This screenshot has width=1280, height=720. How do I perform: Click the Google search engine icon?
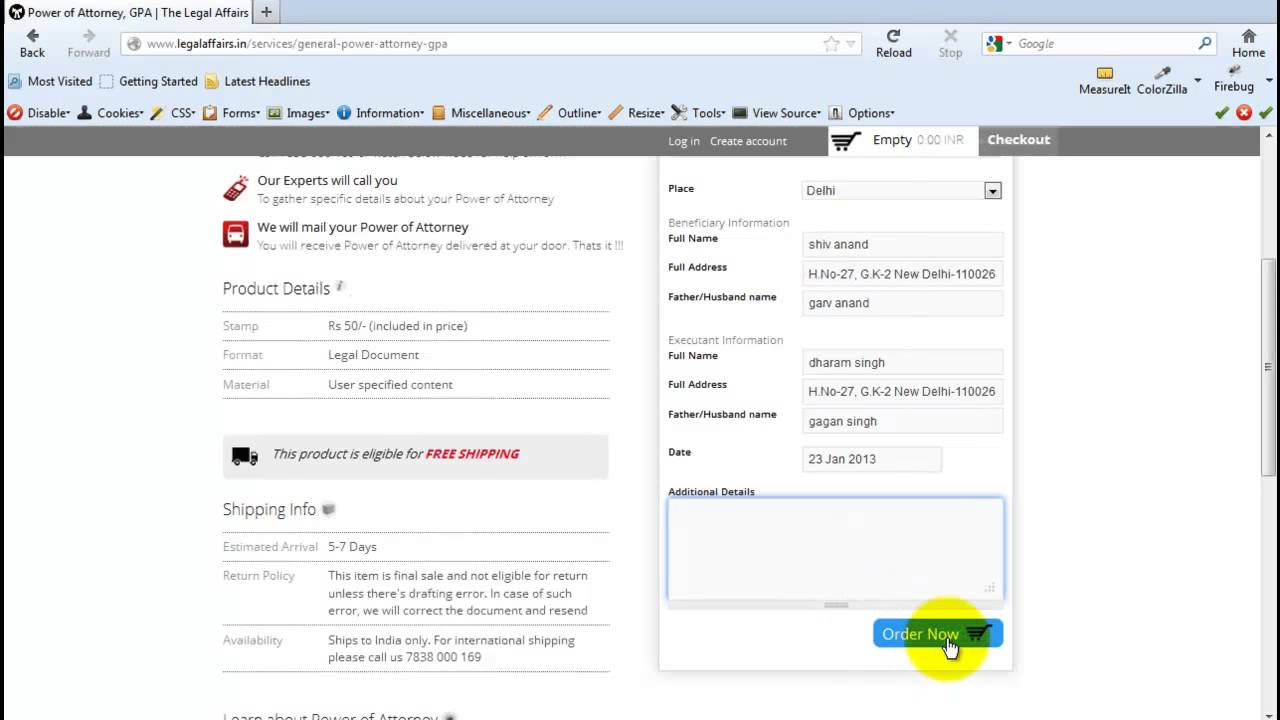(994, 44)
